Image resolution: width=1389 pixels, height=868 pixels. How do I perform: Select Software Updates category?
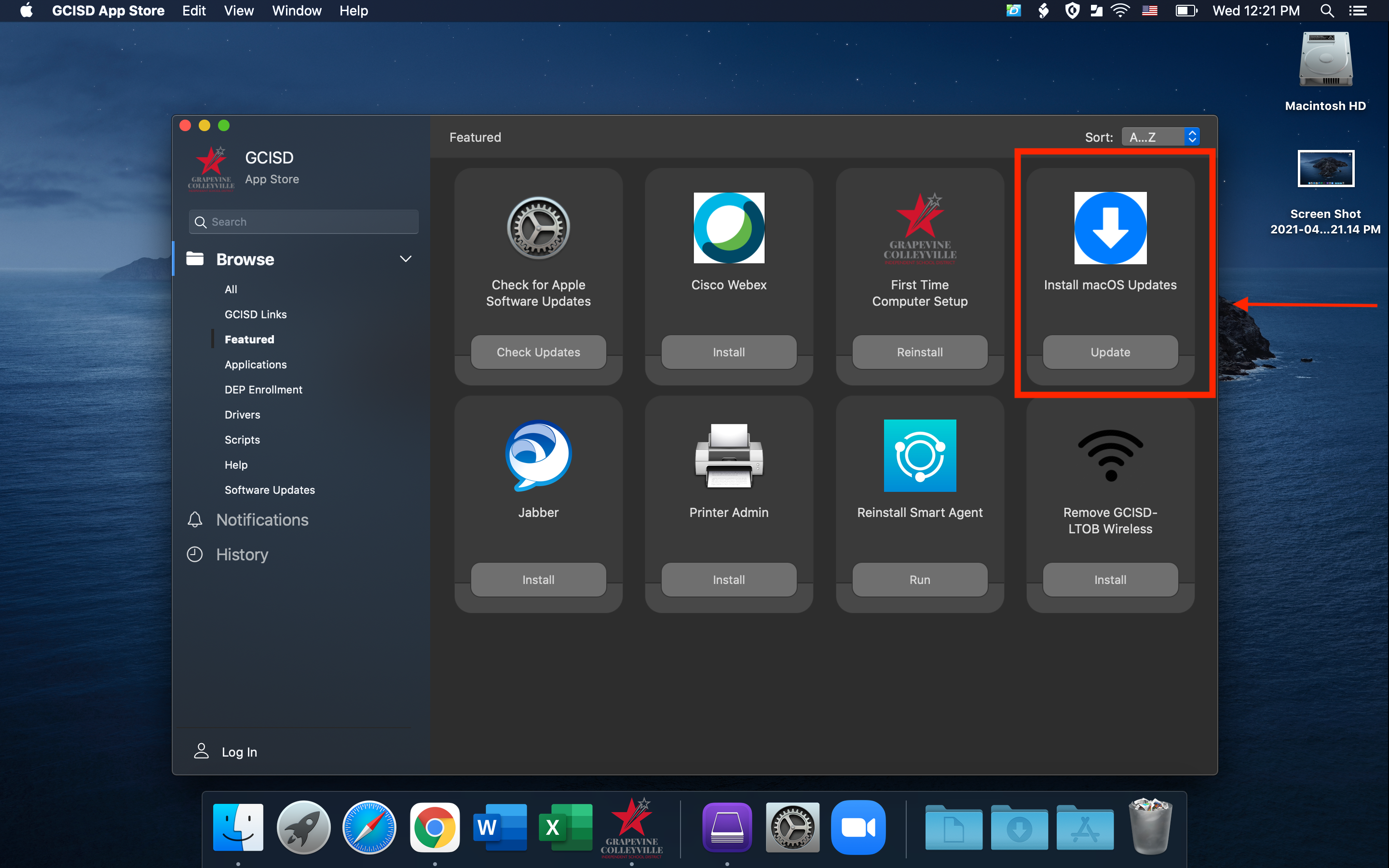270,489
